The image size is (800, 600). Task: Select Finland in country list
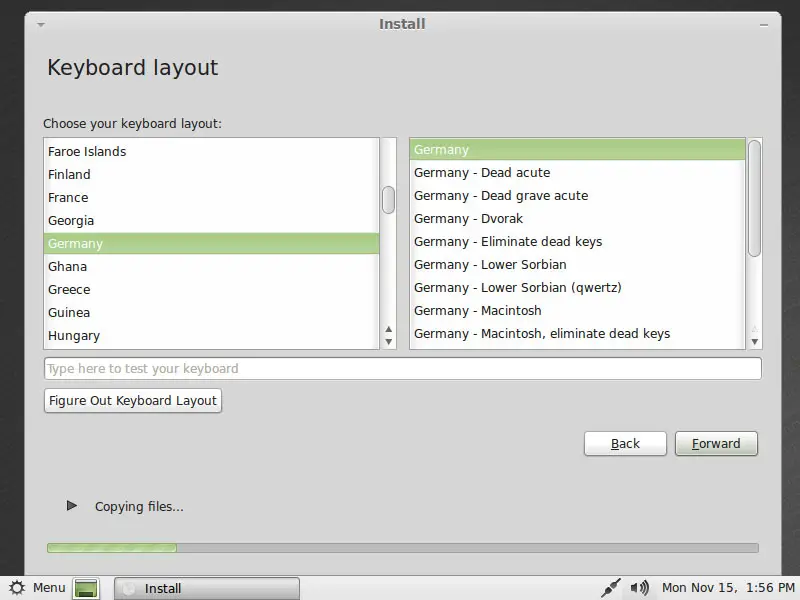(x=211, y=174)
